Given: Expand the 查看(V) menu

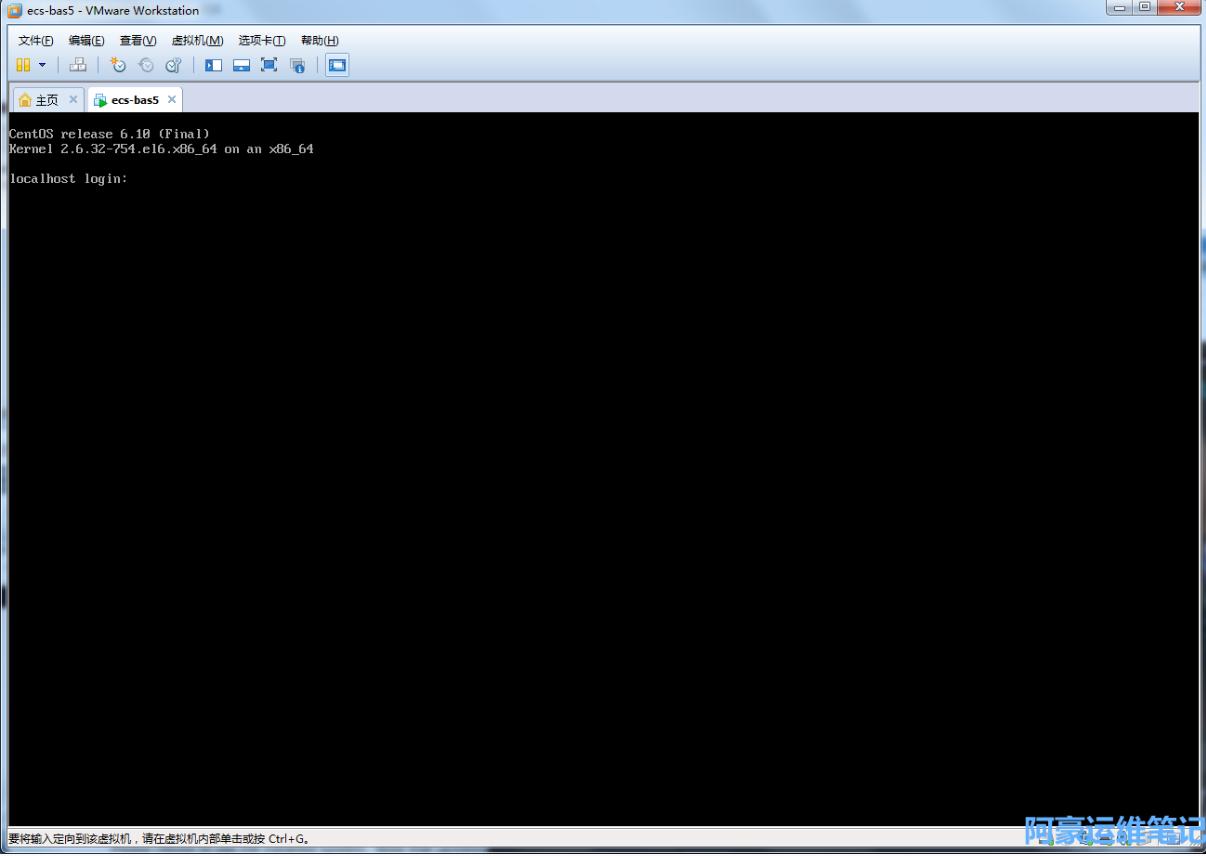Looking at the screenshot, I should (138, 40).
